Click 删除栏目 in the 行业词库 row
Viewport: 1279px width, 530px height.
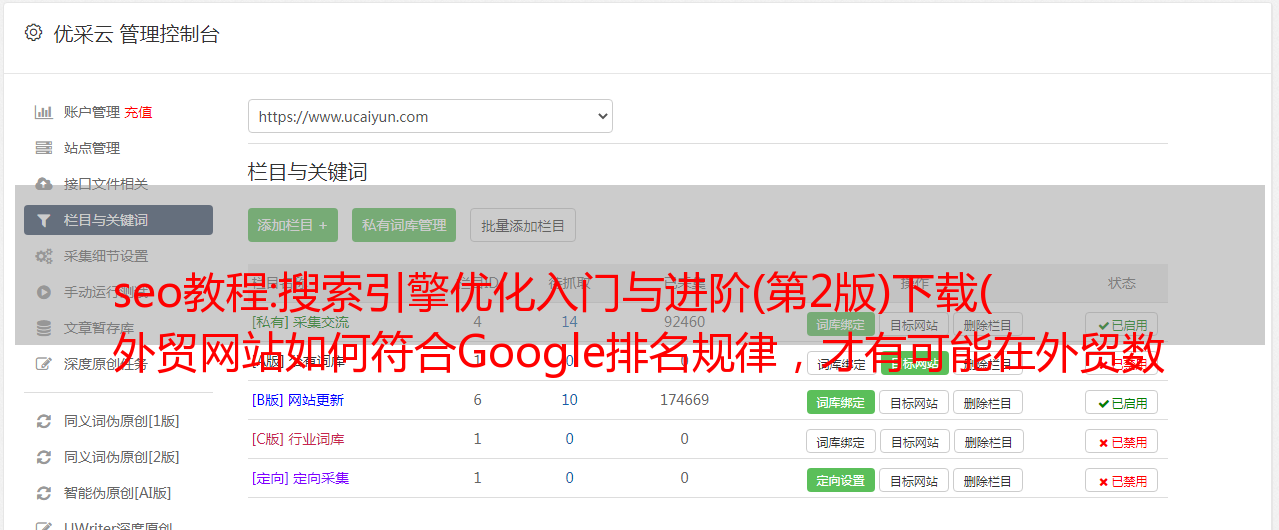988,441
